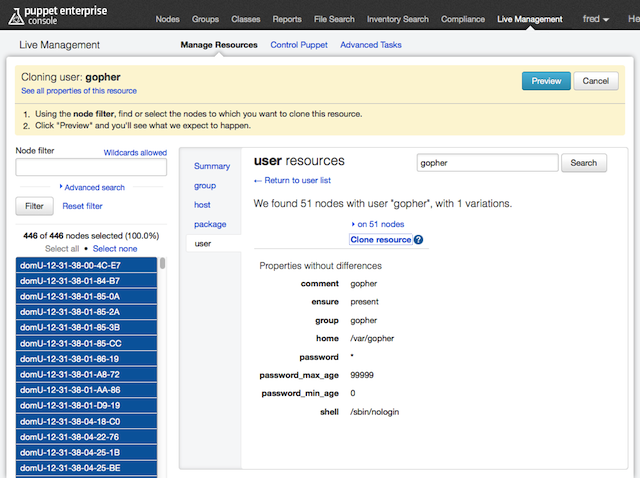Open the Live Management menu

click(x=529, y=19)
